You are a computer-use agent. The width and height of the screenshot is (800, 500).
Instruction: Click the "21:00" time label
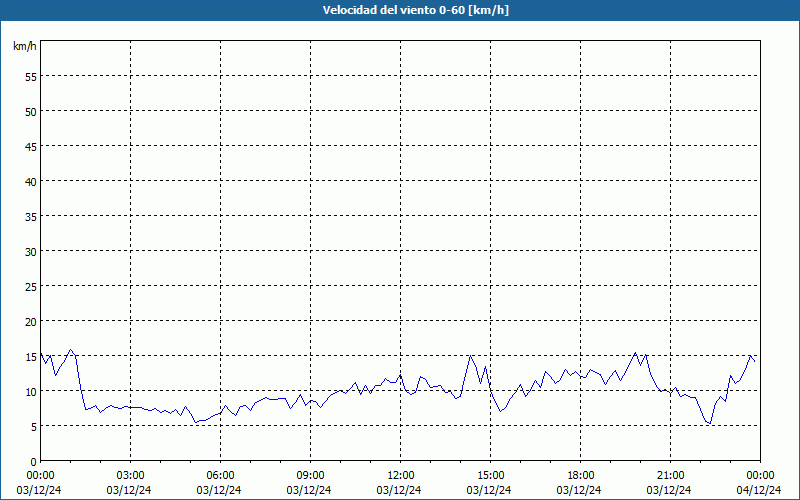click(670, 476)
